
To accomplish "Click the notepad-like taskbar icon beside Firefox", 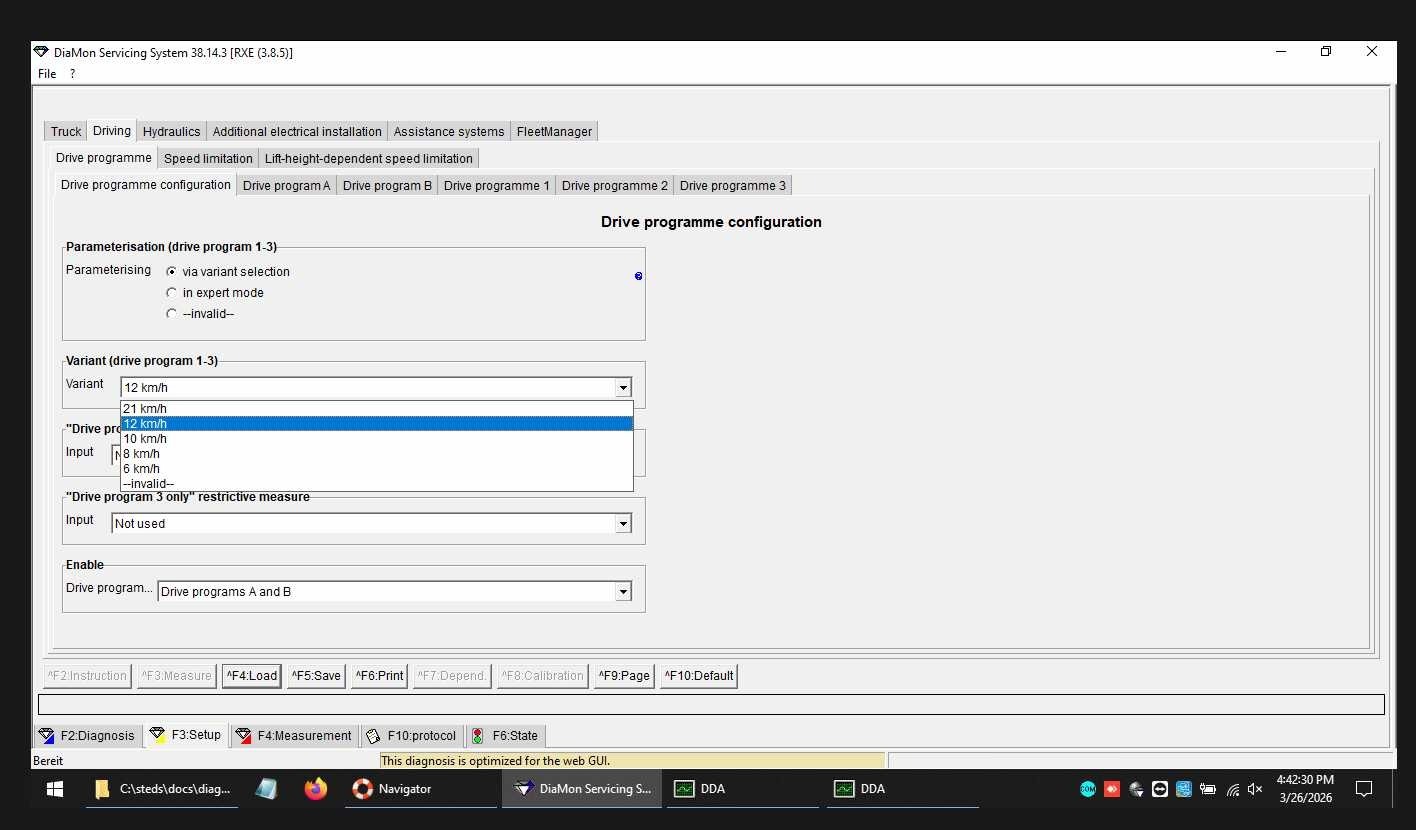I will (x=266, y=789).
